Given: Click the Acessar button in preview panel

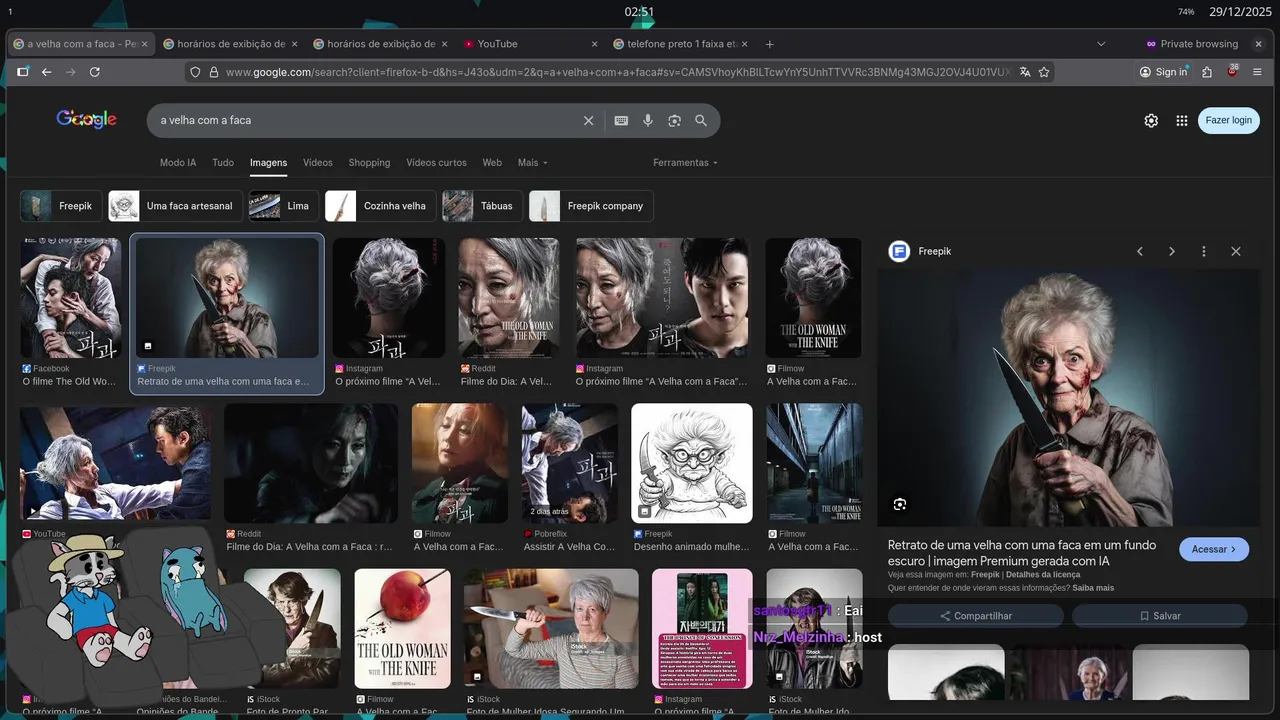Looking at the screenshot, I should pos(1214,549).
